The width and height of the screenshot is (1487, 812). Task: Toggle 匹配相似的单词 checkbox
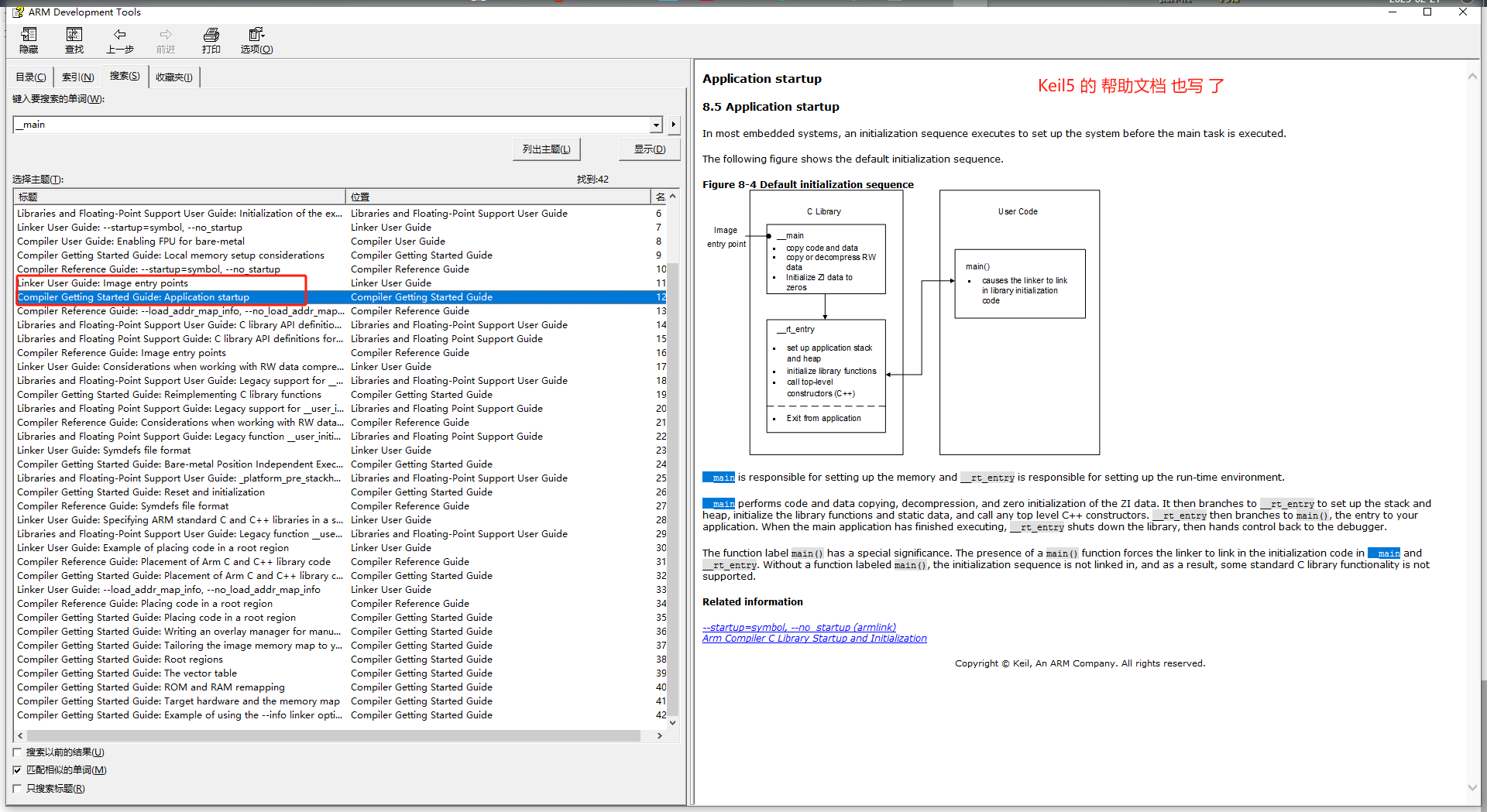pos(17,770)
